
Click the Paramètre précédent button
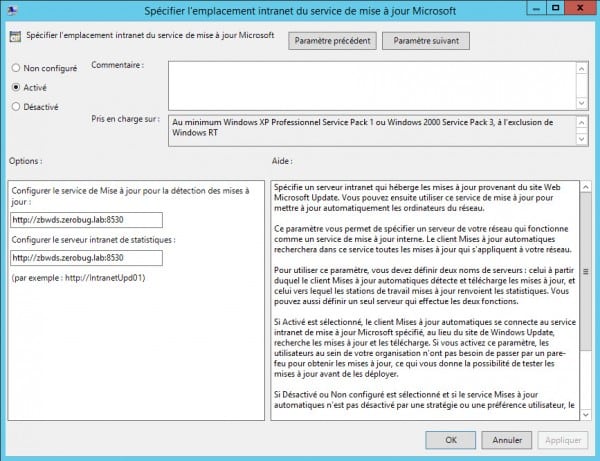332,41
